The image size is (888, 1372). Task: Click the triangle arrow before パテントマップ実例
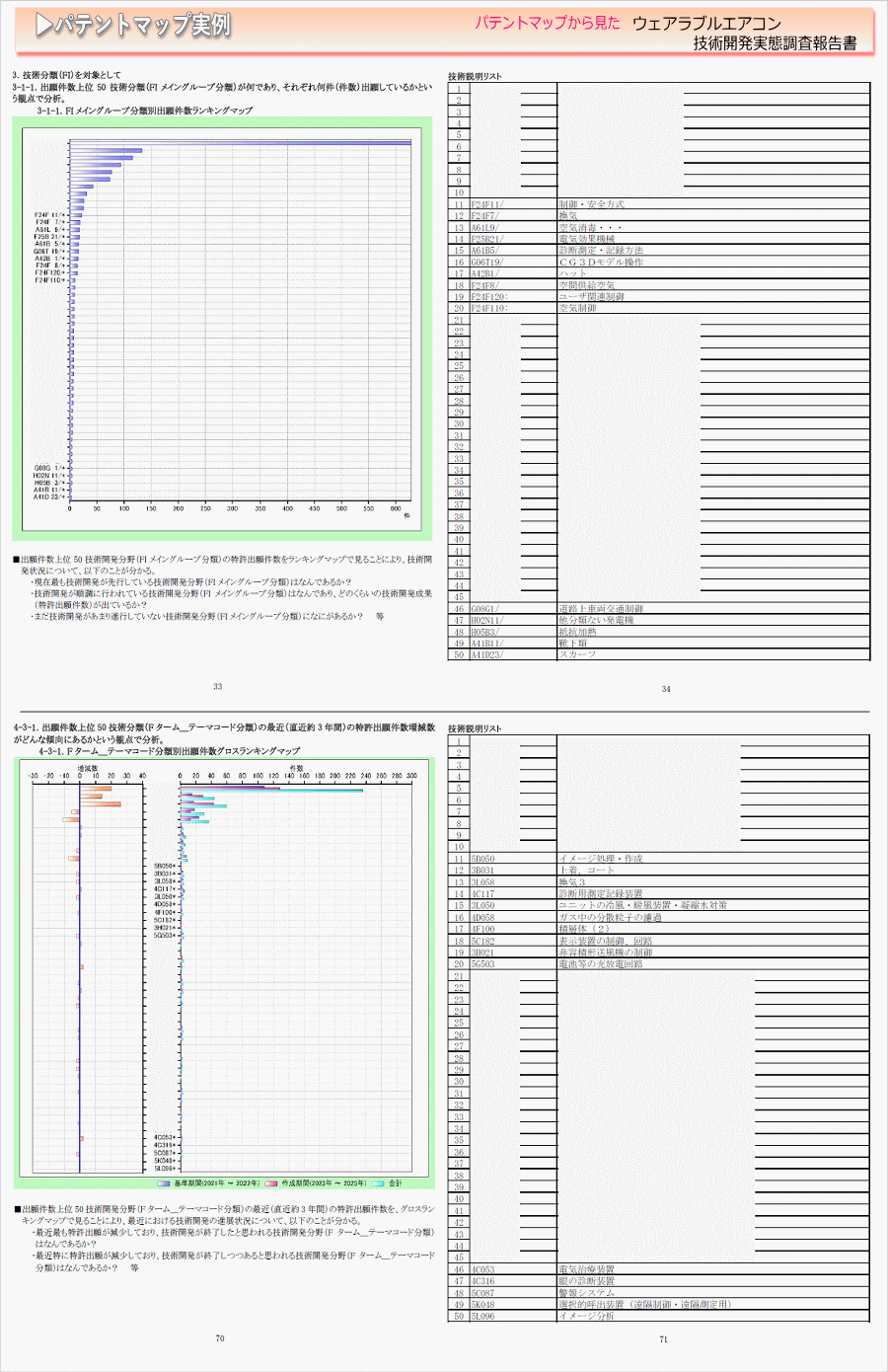pos(43,26)
